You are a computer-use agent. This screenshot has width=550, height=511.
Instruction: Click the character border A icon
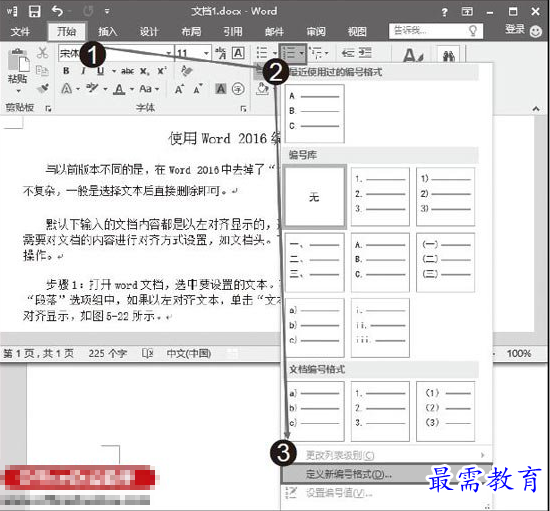click(238, 53)
